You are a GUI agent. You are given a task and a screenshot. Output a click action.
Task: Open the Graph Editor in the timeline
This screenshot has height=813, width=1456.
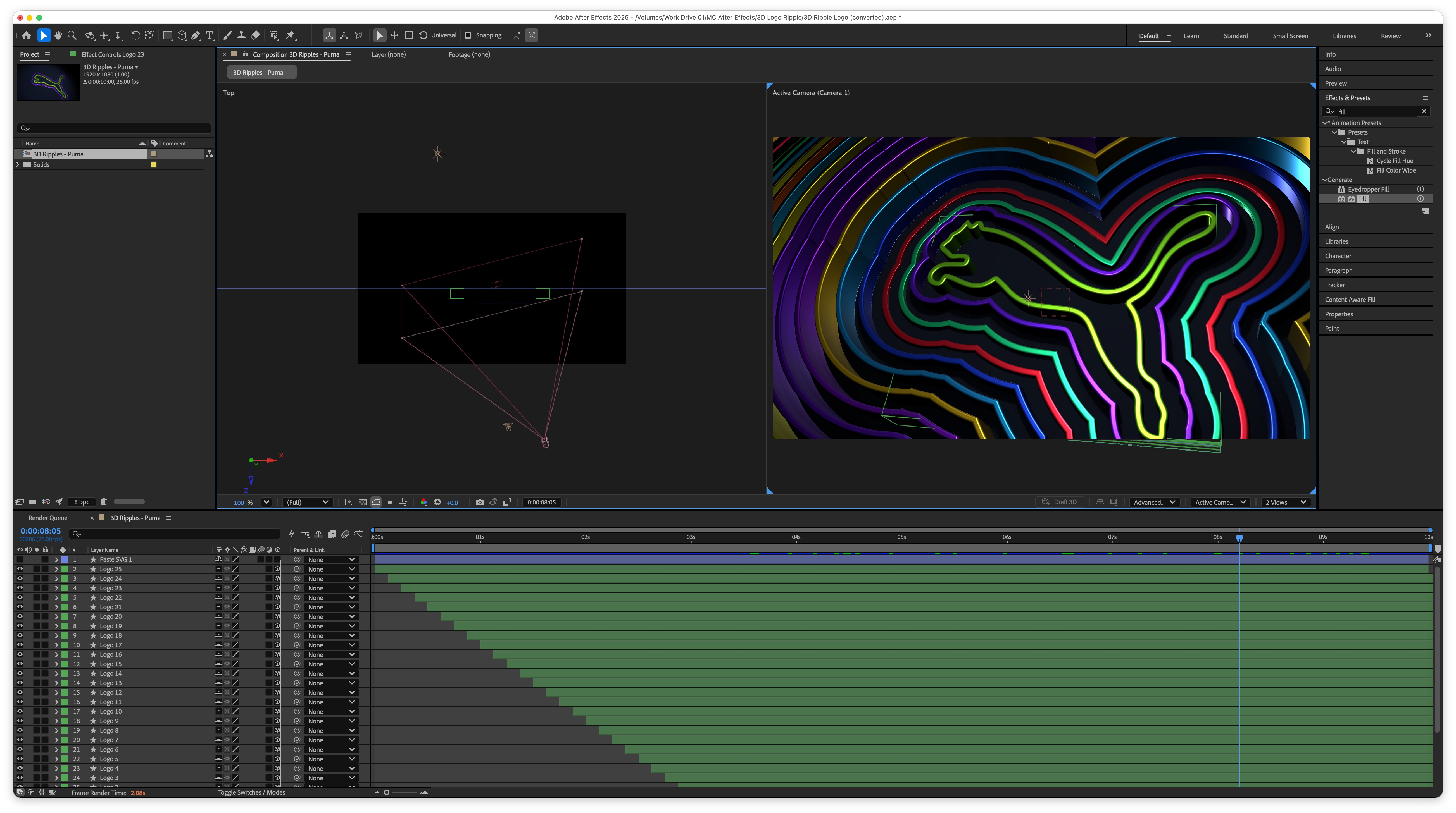[x=359, y=534]
